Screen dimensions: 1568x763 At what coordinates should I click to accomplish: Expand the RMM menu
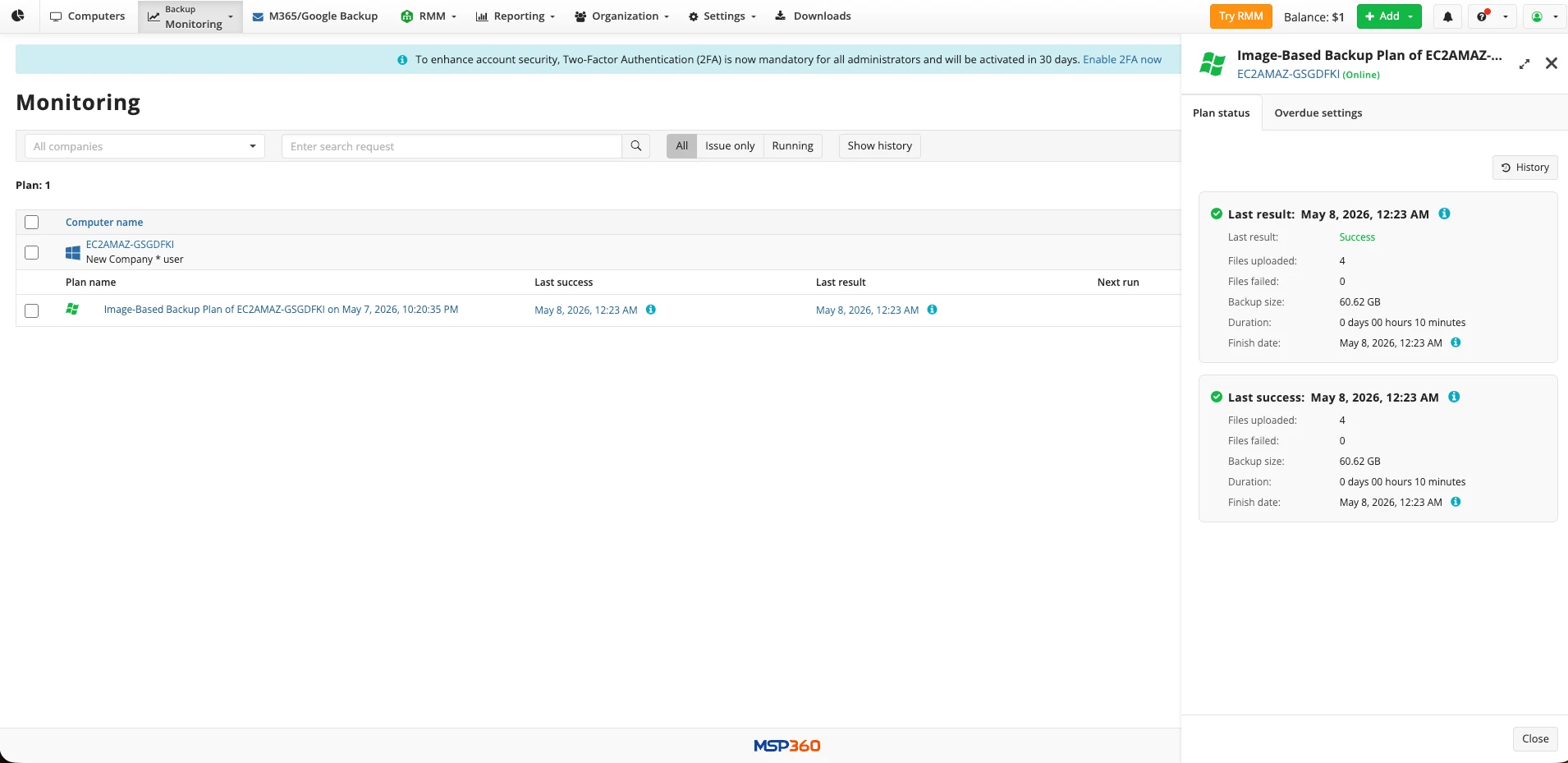[429, 16]
